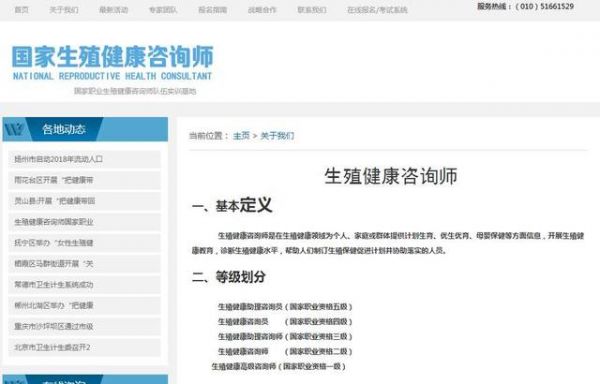Click the tagline beneath NATIONAL REPRODUCTIVE HEALTH CONSULTANT
The height and width of the screenshot is (384, 600).
coord(135,91)
